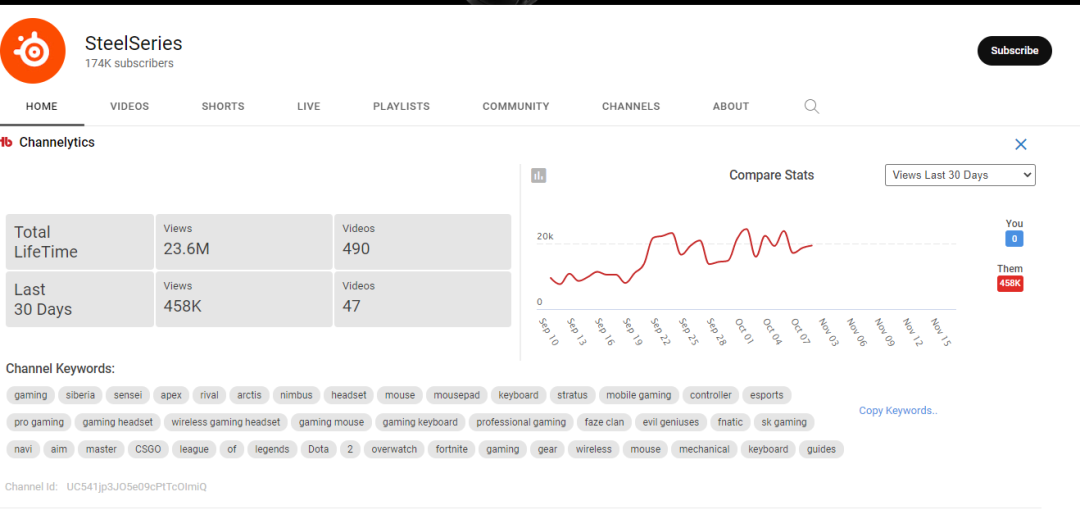1080x510 pixels.
Task: Click the 174K subscribers text
Action: point(129,63)
